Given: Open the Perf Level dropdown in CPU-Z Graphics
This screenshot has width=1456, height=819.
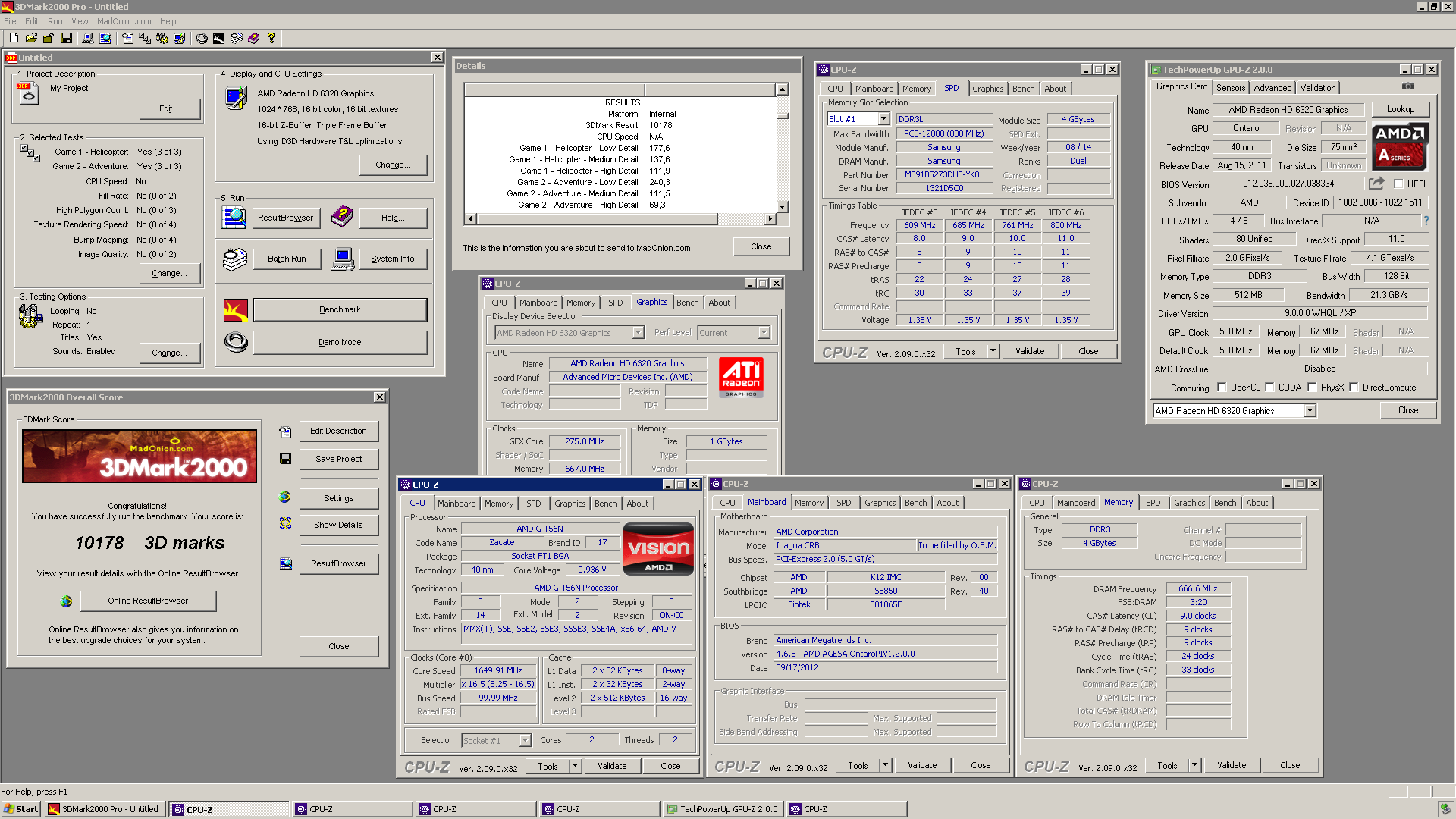Looking at the screenshot, I should (764, 333).
